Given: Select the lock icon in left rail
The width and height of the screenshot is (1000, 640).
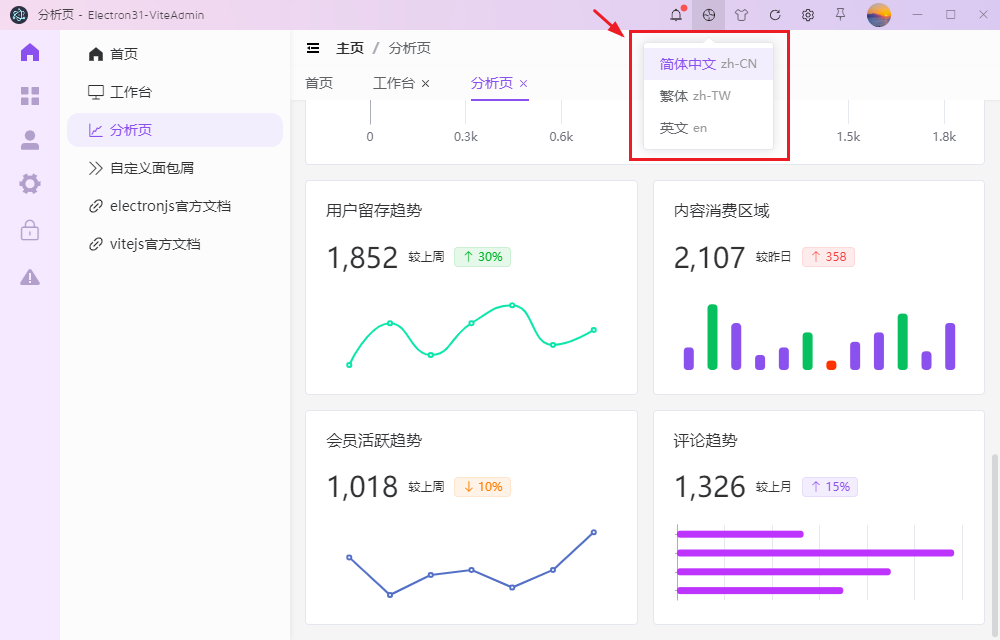Looking at the screenshot, I should click(30, 229).
